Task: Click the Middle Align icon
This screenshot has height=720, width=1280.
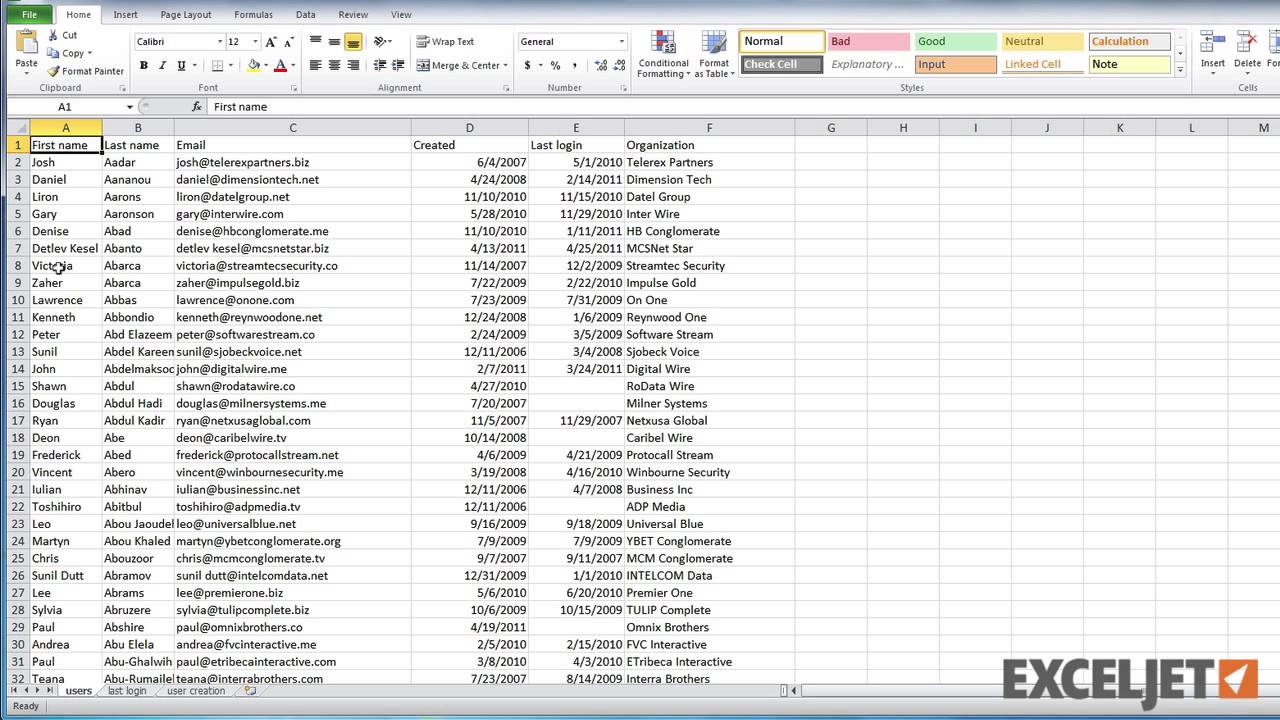Action: (x=334, y=42)
